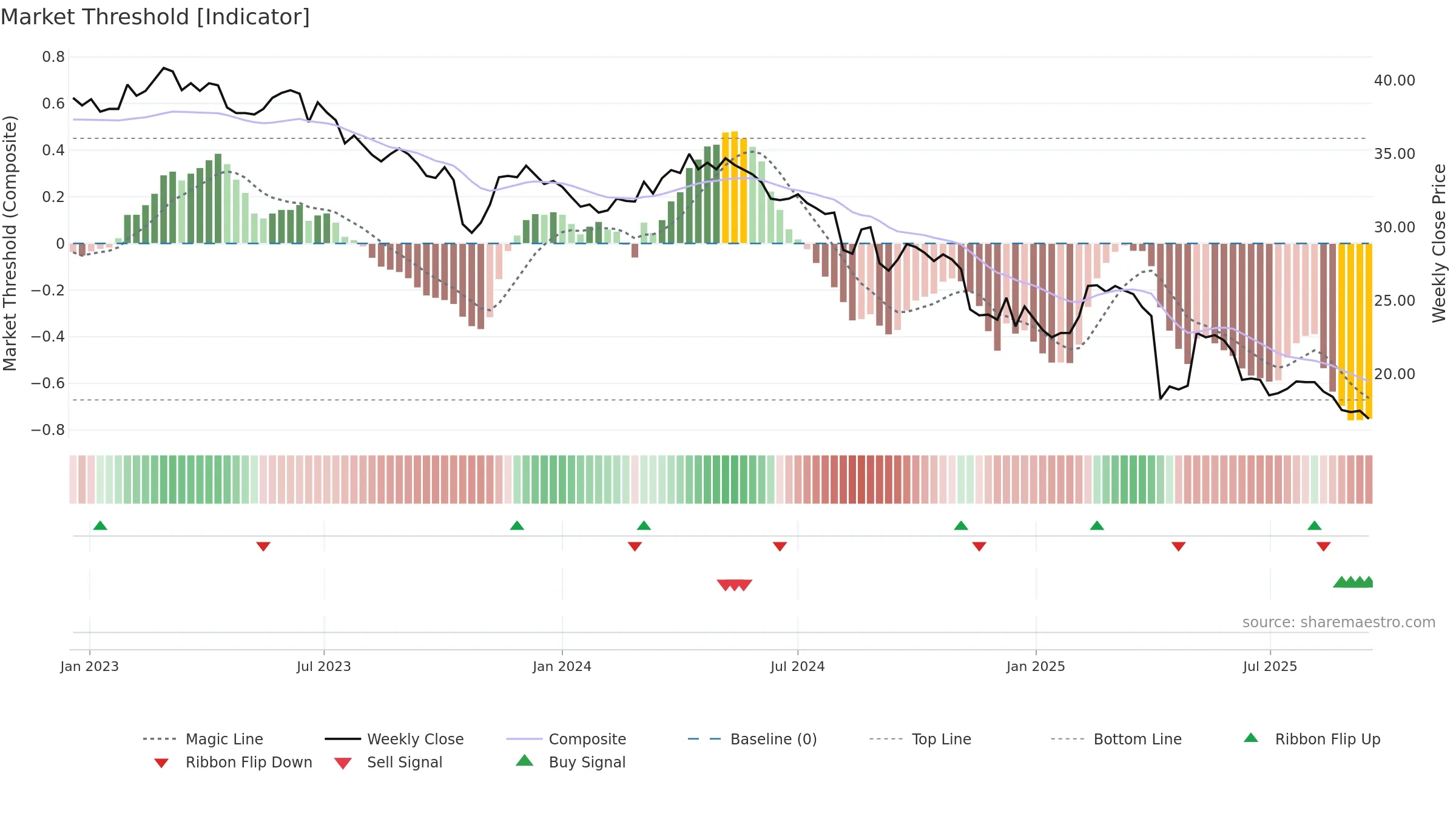
Task: Click the red flip-down triangle before Jul 2023
Action: 263,547
